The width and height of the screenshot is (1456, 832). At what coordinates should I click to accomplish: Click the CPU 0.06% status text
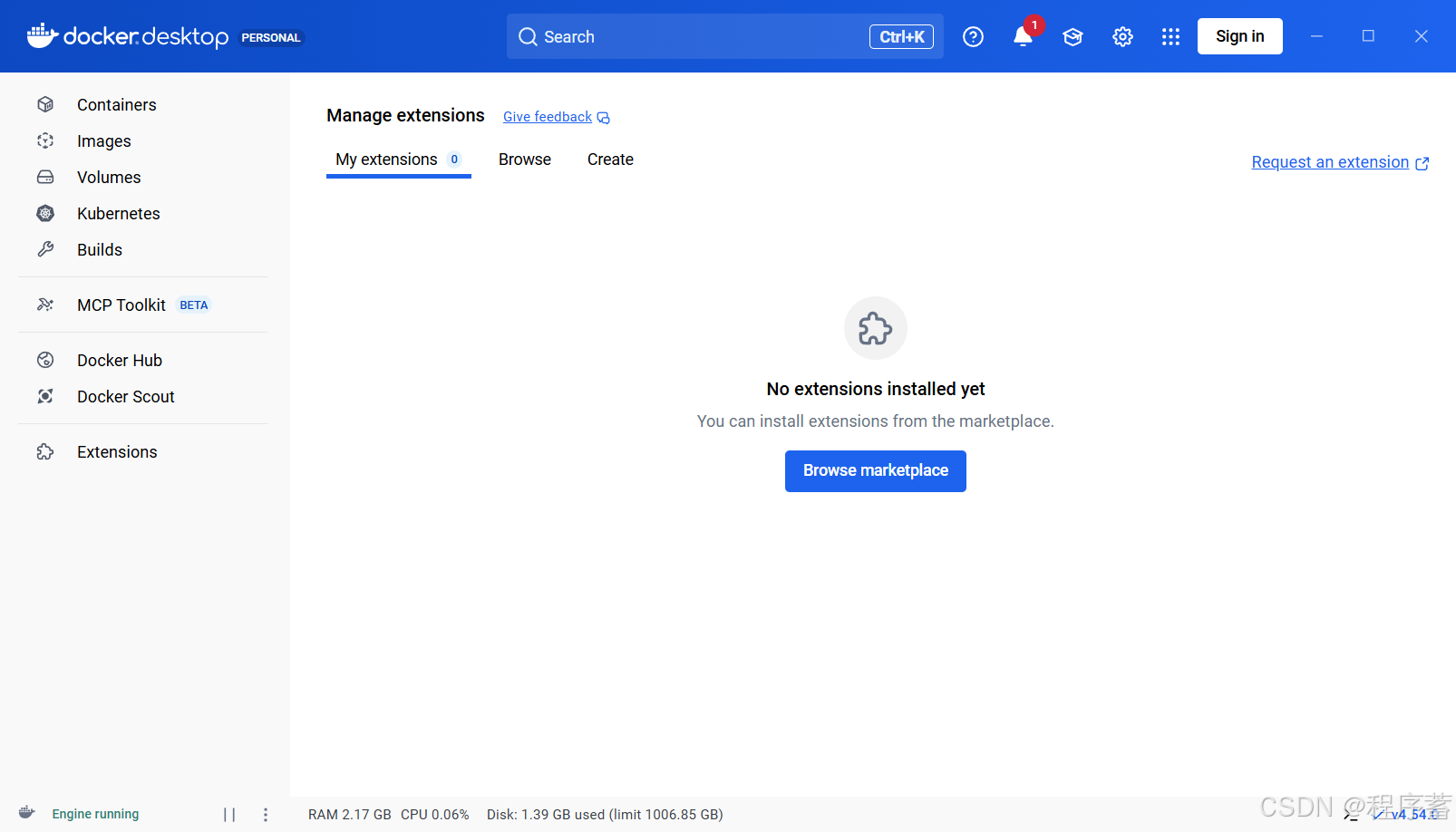click(435, 815)
